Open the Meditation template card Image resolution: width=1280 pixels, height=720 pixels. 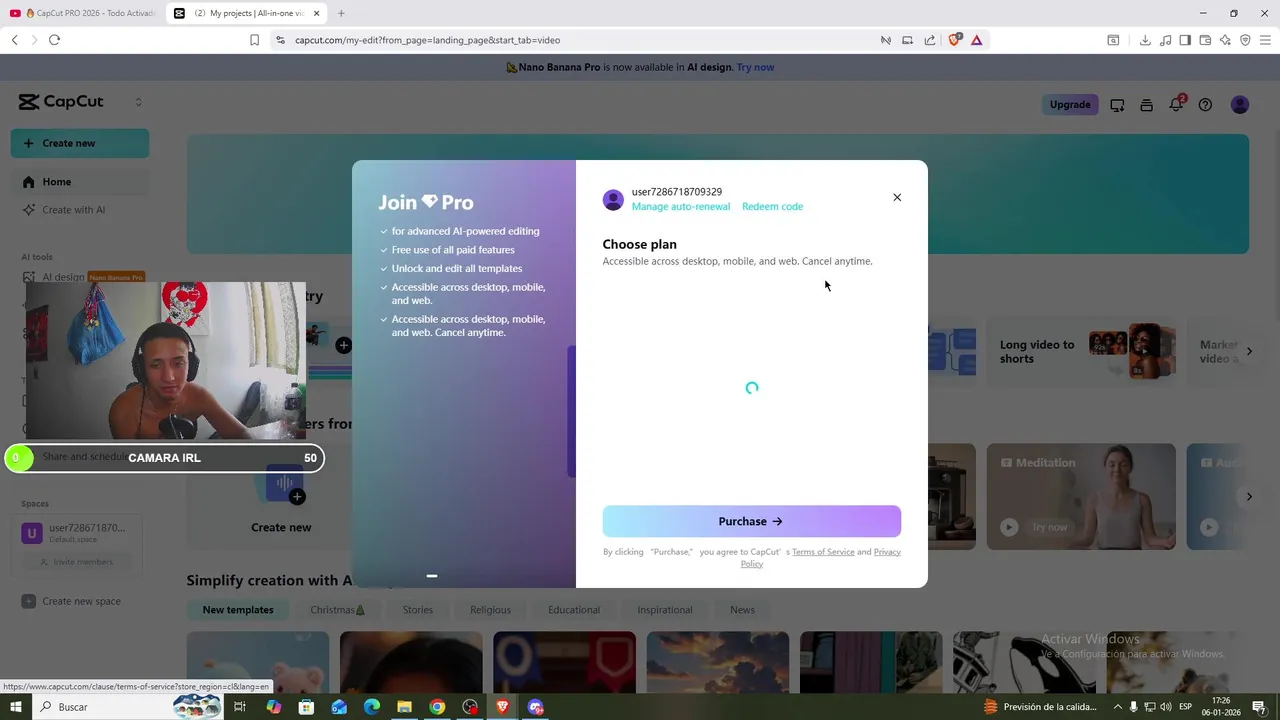(x=1081, y=497)
